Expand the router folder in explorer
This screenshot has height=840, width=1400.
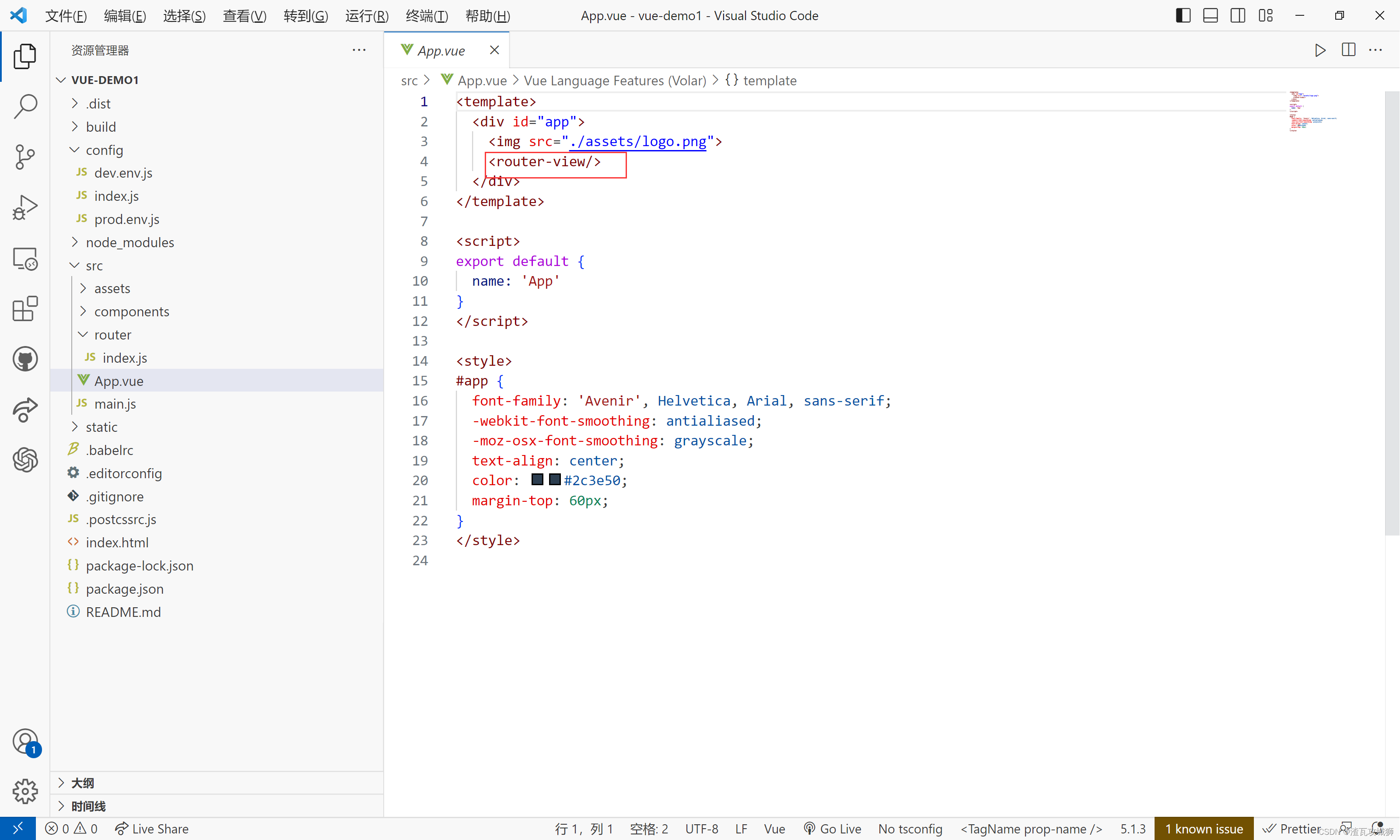(112, 334)
